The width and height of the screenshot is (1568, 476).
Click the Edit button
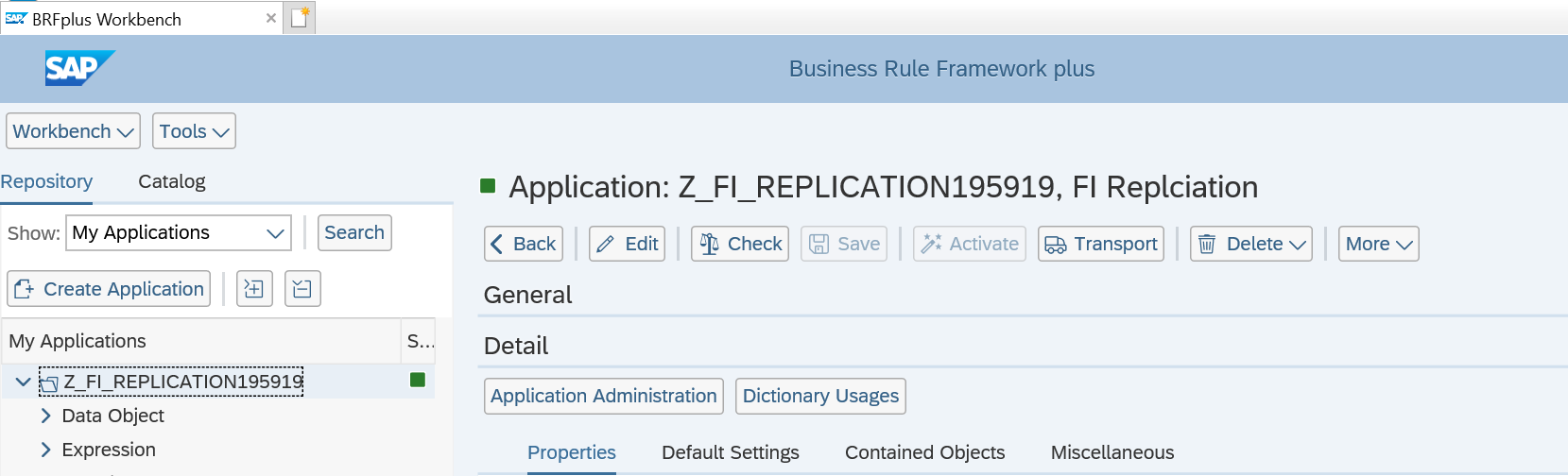[x=627, y=244]
